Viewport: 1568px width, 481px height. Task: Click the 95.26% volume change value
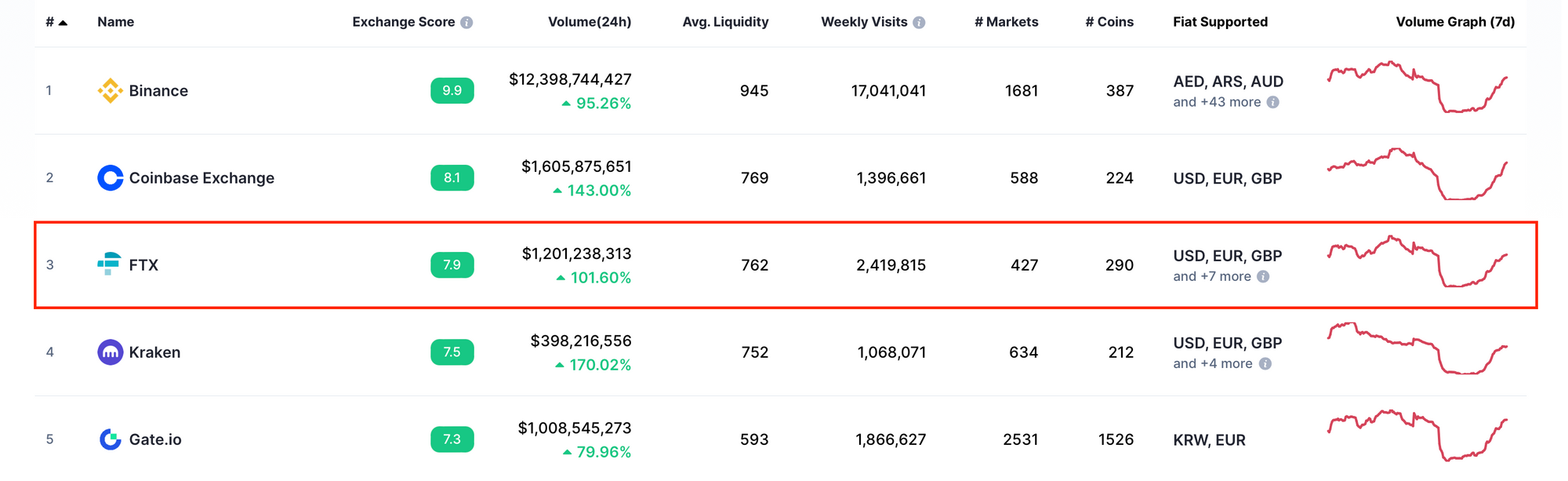(603, 103)
